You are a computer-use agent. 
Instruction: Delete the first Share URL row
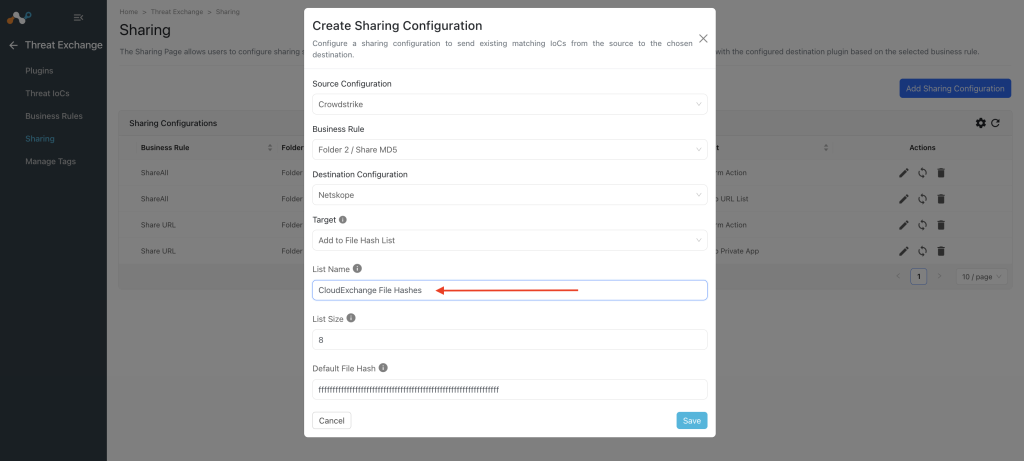pyautogui.click(x=941, y=225)
